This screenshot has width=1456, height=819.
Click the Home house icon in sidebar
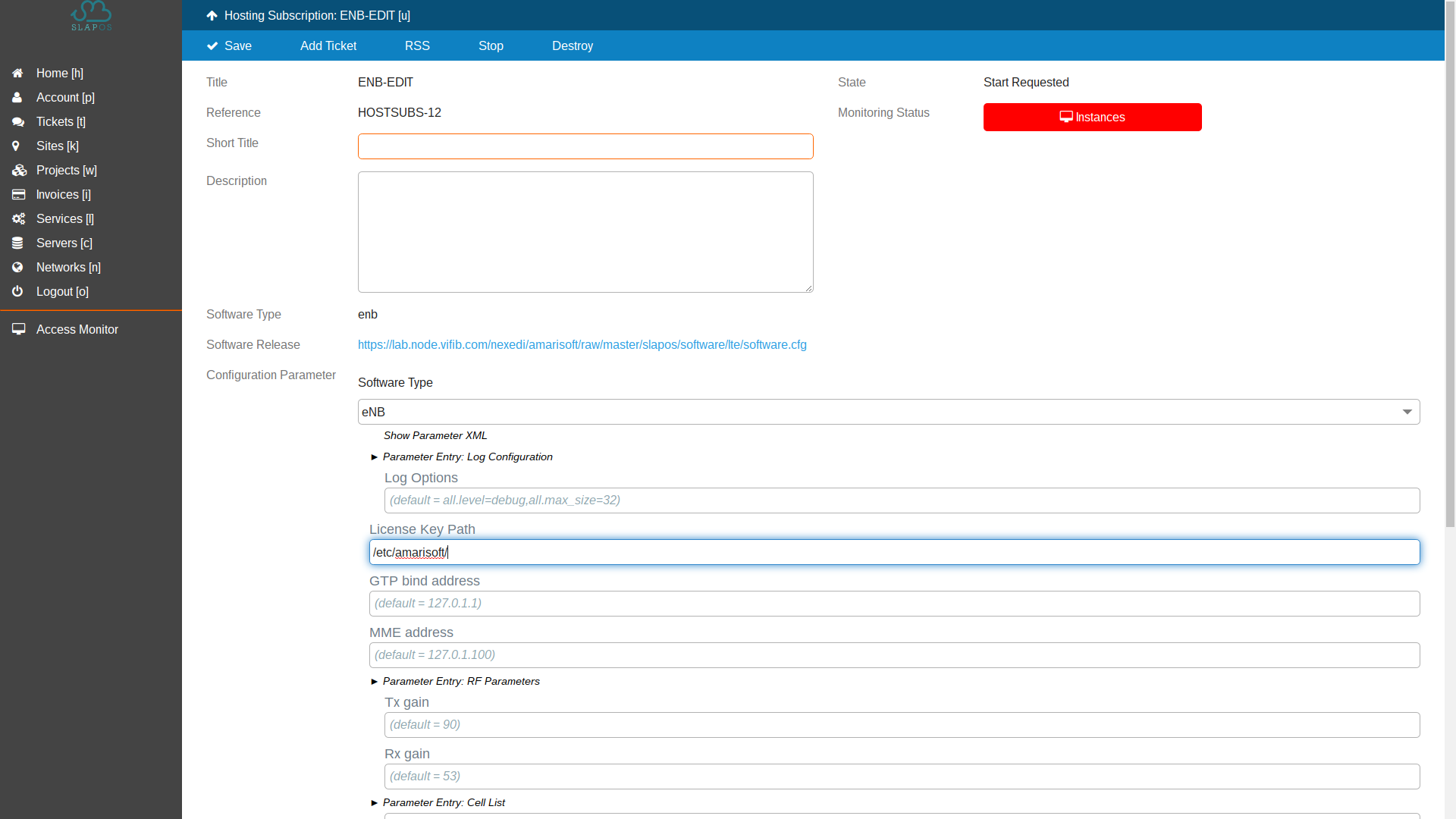click(17, 74)
